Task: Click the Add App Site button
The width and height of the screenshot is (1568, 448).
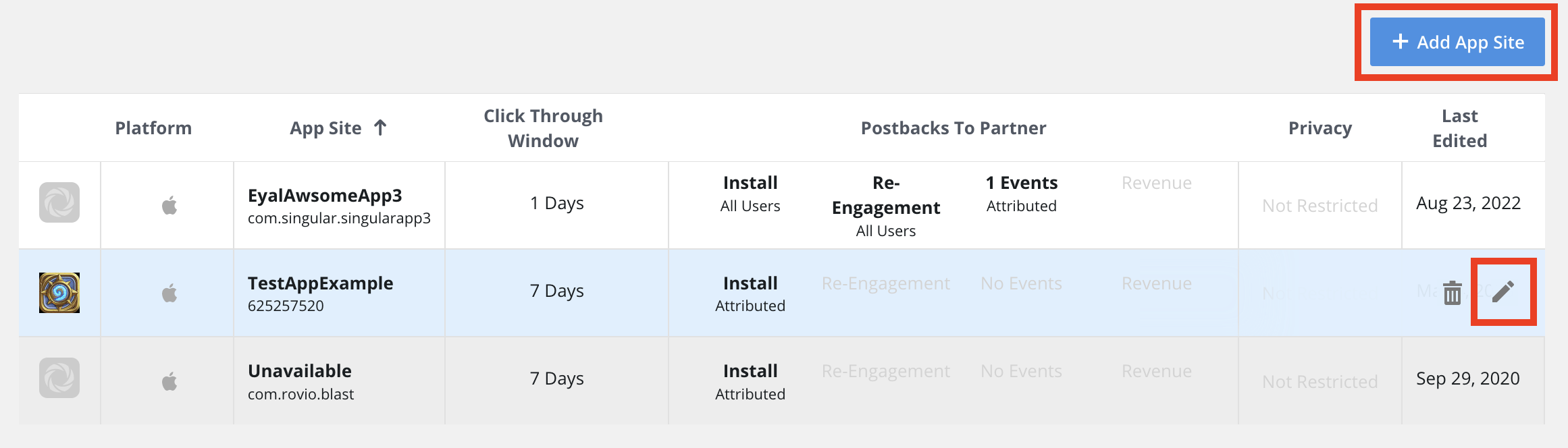Action: [1457, 42]
